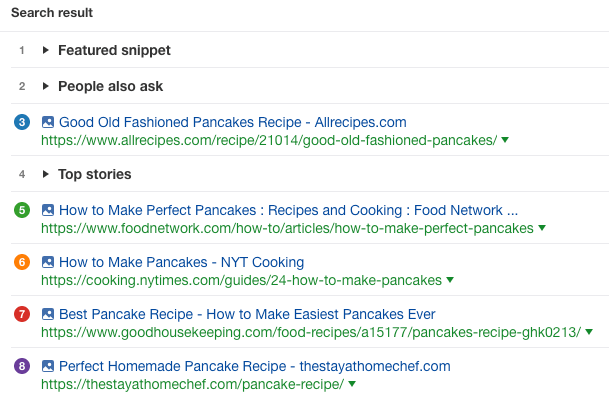The width and height of the screenshot is (609, 397).
Task: Visit the thestayathomechef.com pancake-recipe URL
Action: tap(192, 384)
